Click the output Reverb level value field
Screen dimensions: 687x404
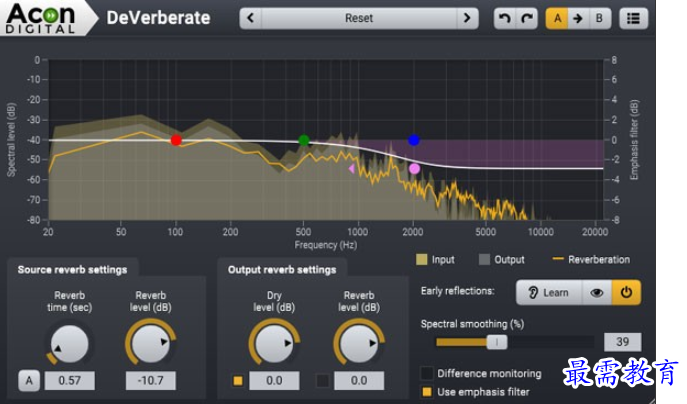coord(359,380)
